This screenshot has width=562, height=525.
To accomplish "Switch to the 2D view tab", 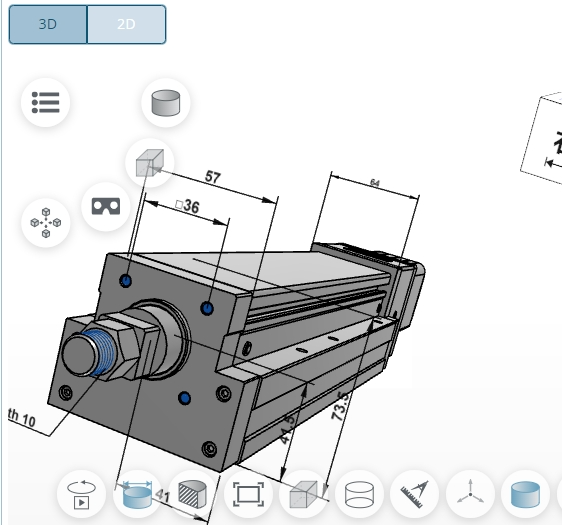I will [126, 24].
